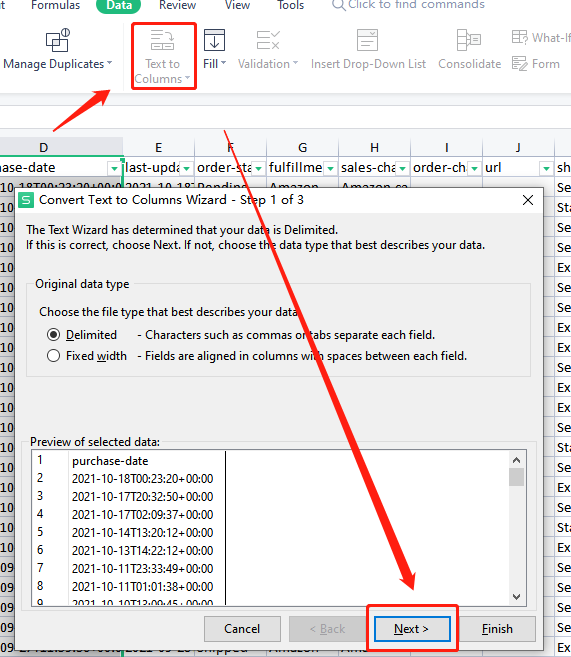Screen dimensions: 571x657
Task: Open the last-update column filter arrow
Action: click(x=186, y=168)
